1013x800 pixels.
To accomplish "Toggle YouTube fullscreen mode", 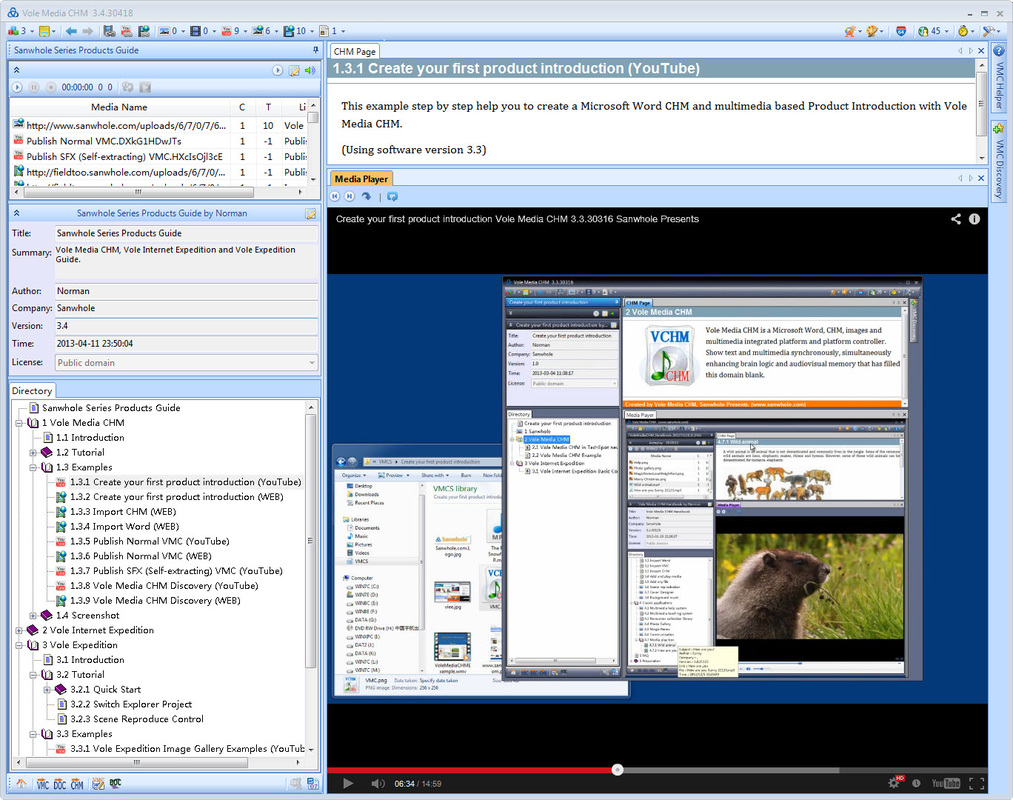I will pos(977,784).
